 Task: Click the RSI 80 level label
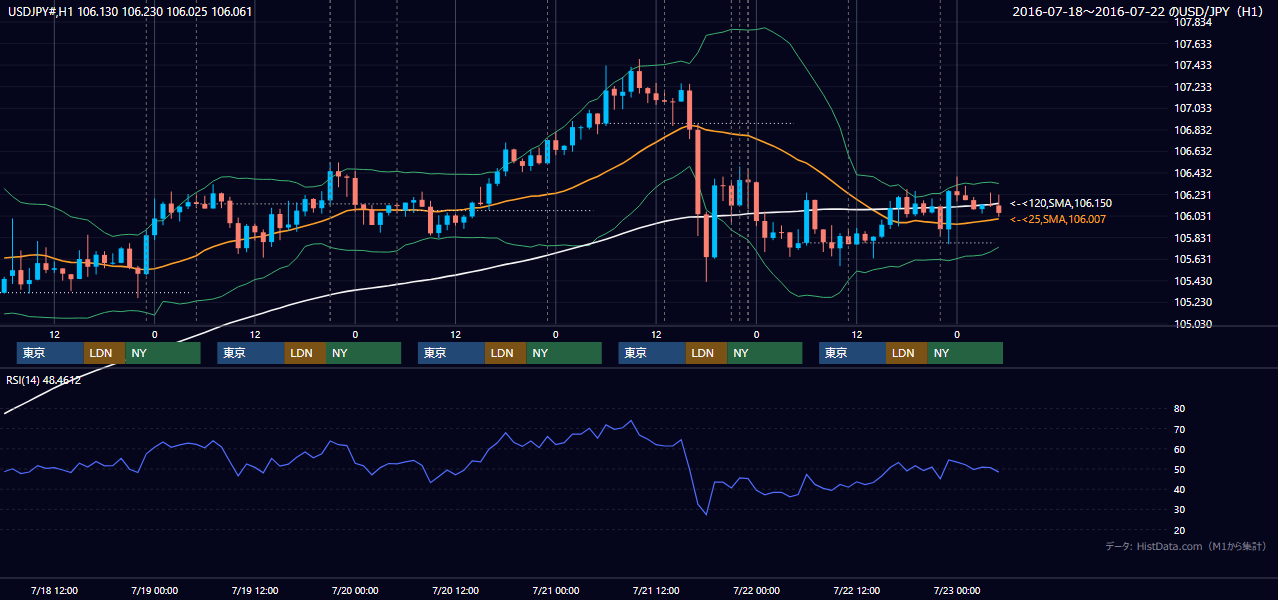(1179, 409)
